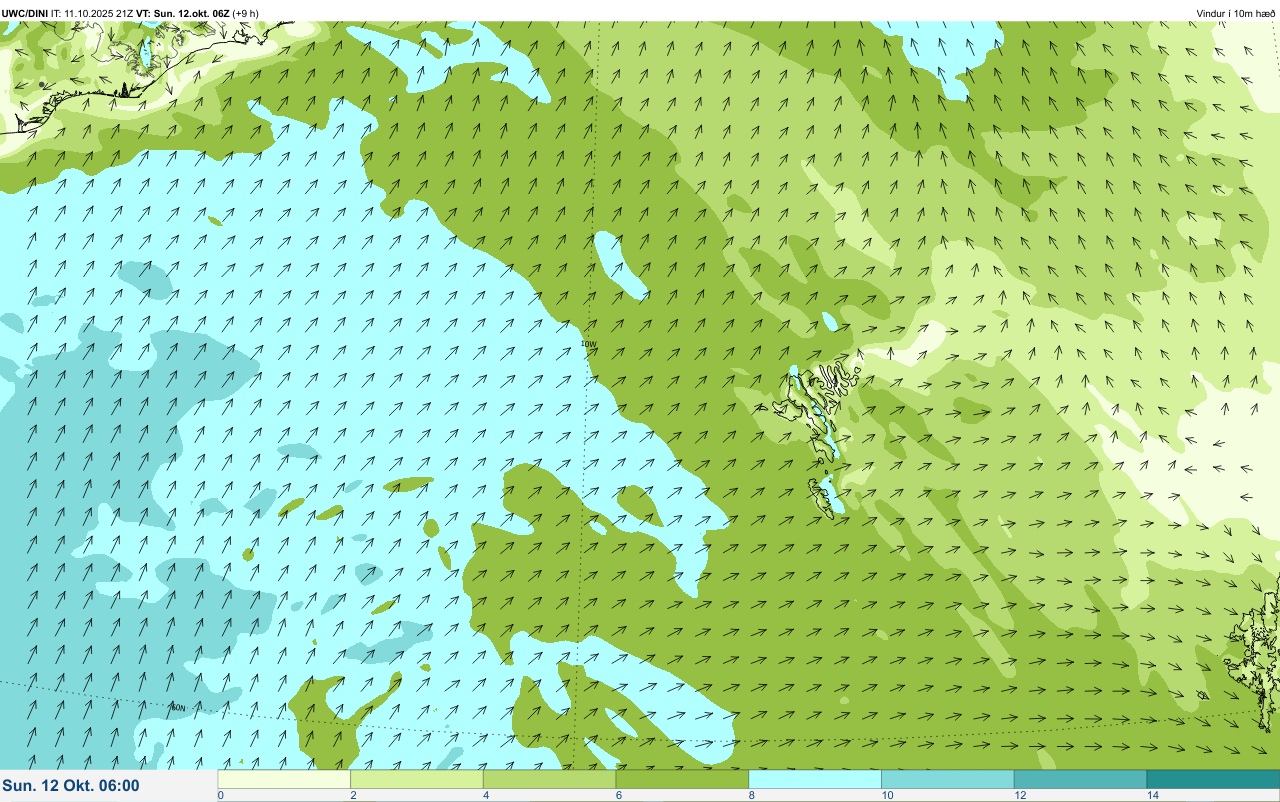
Task: Click the light green 2–4 legend swatch
Action: (x=417, y=779)
